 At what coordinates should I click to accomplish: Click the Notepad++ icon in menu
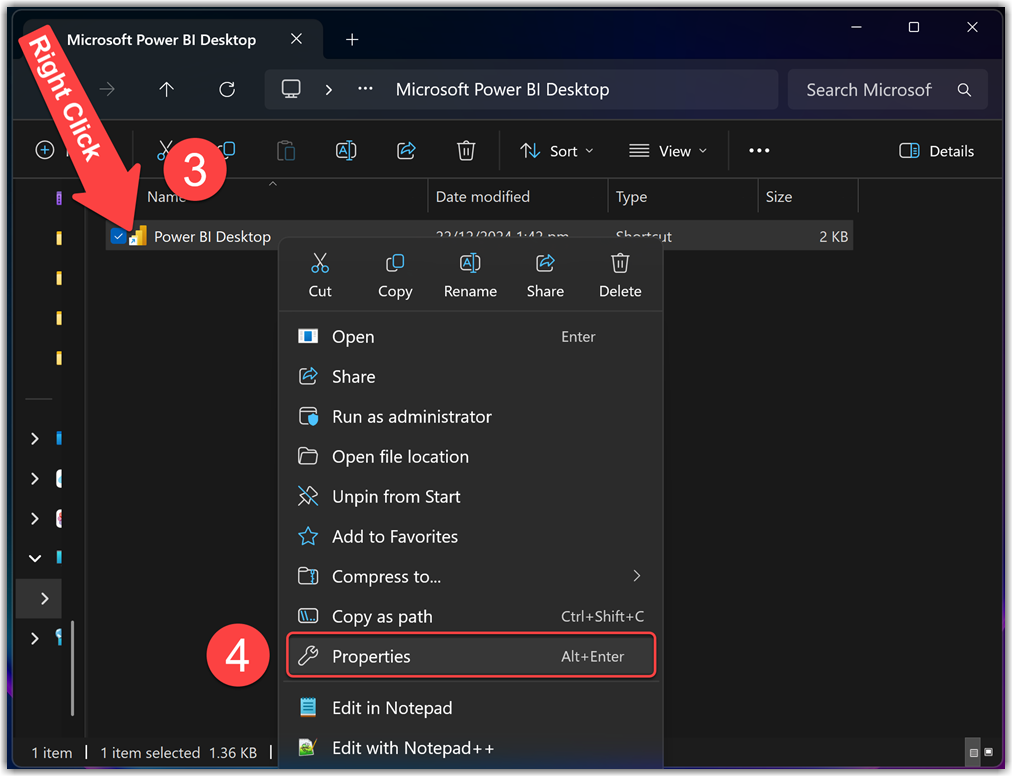coord(308,747)
